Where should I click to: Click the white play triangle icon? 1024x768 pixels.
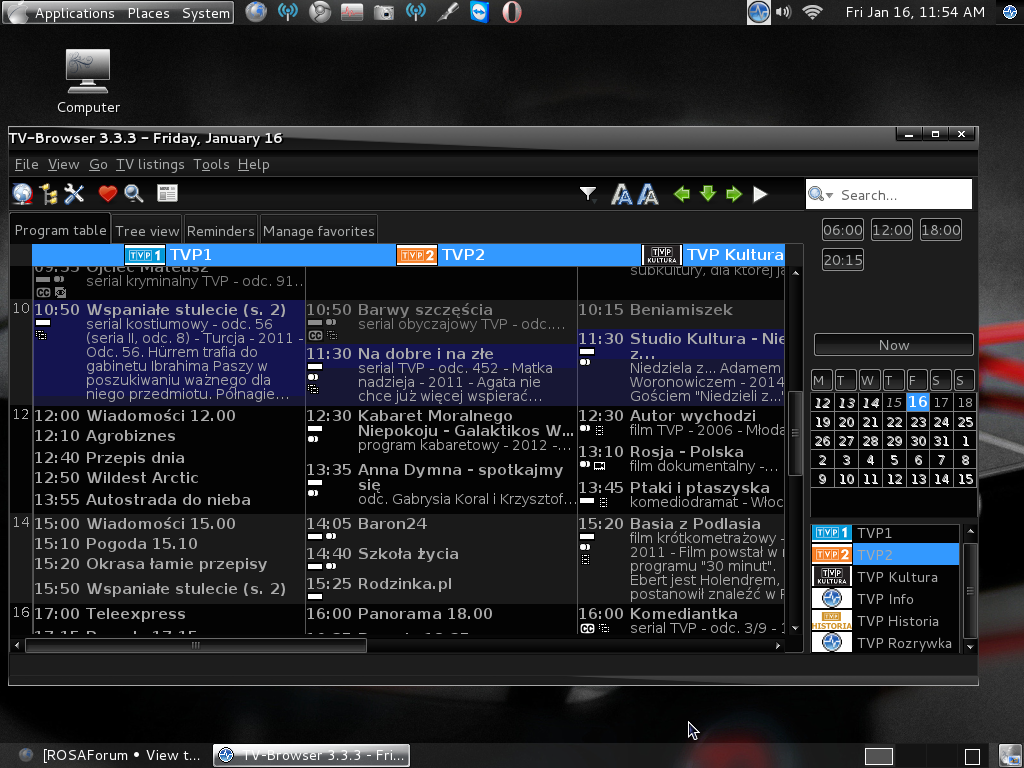coord(760,194)
